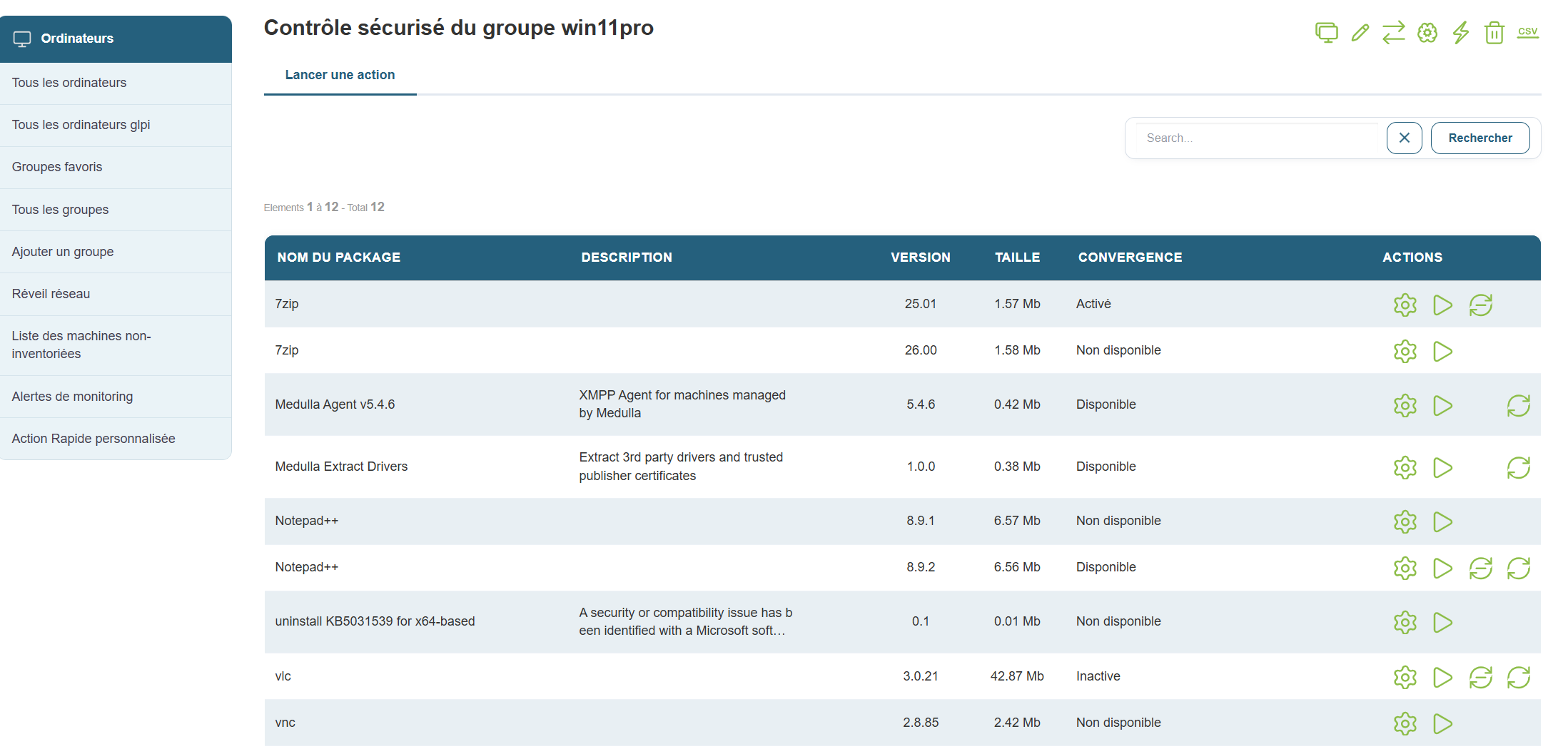The image size is (1568, 754).
Task: Open gear settings for vnc package
Action: click(x=1405, y=723)
